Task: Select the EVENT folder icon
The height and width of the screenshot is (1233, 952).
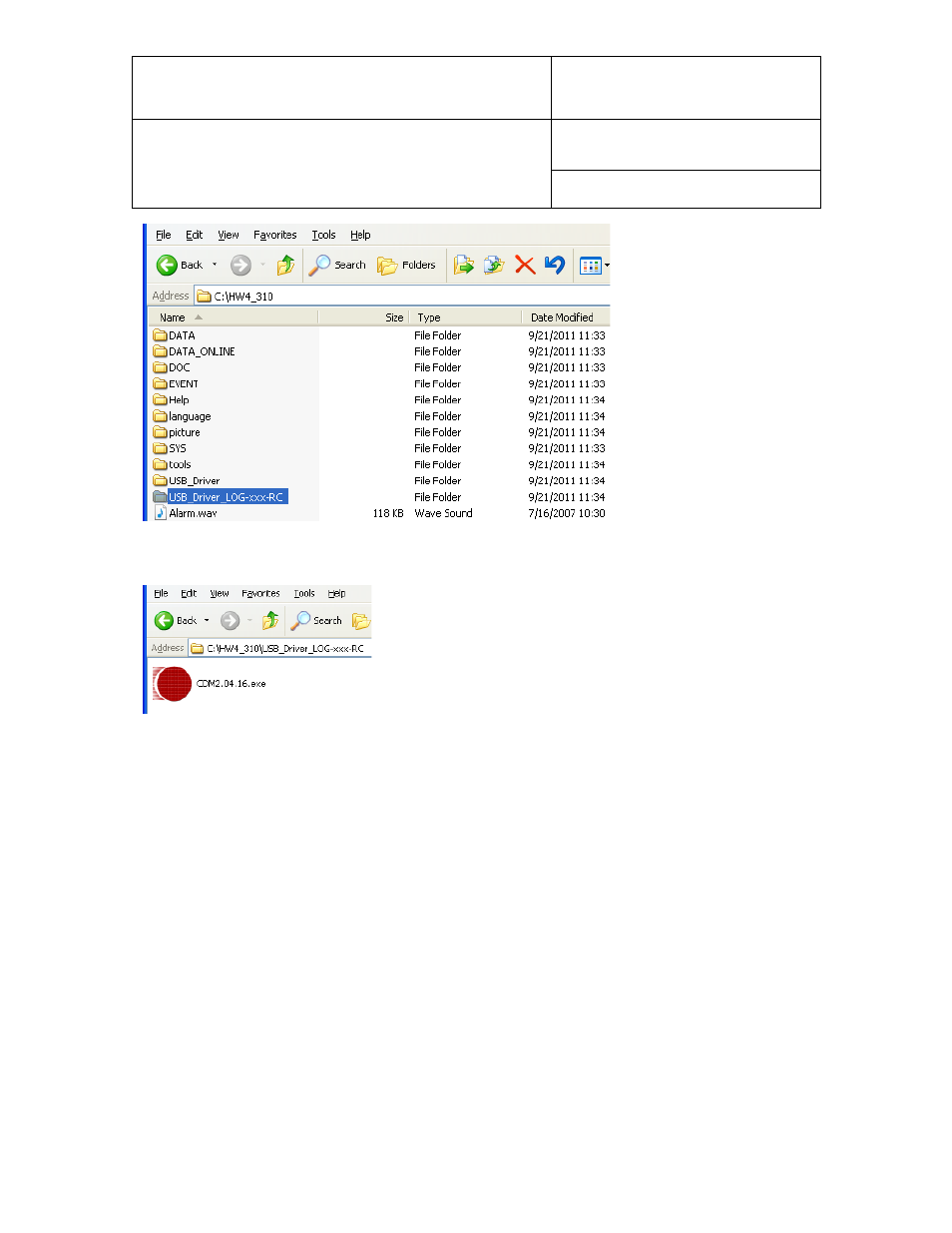Action: (160, 383)
